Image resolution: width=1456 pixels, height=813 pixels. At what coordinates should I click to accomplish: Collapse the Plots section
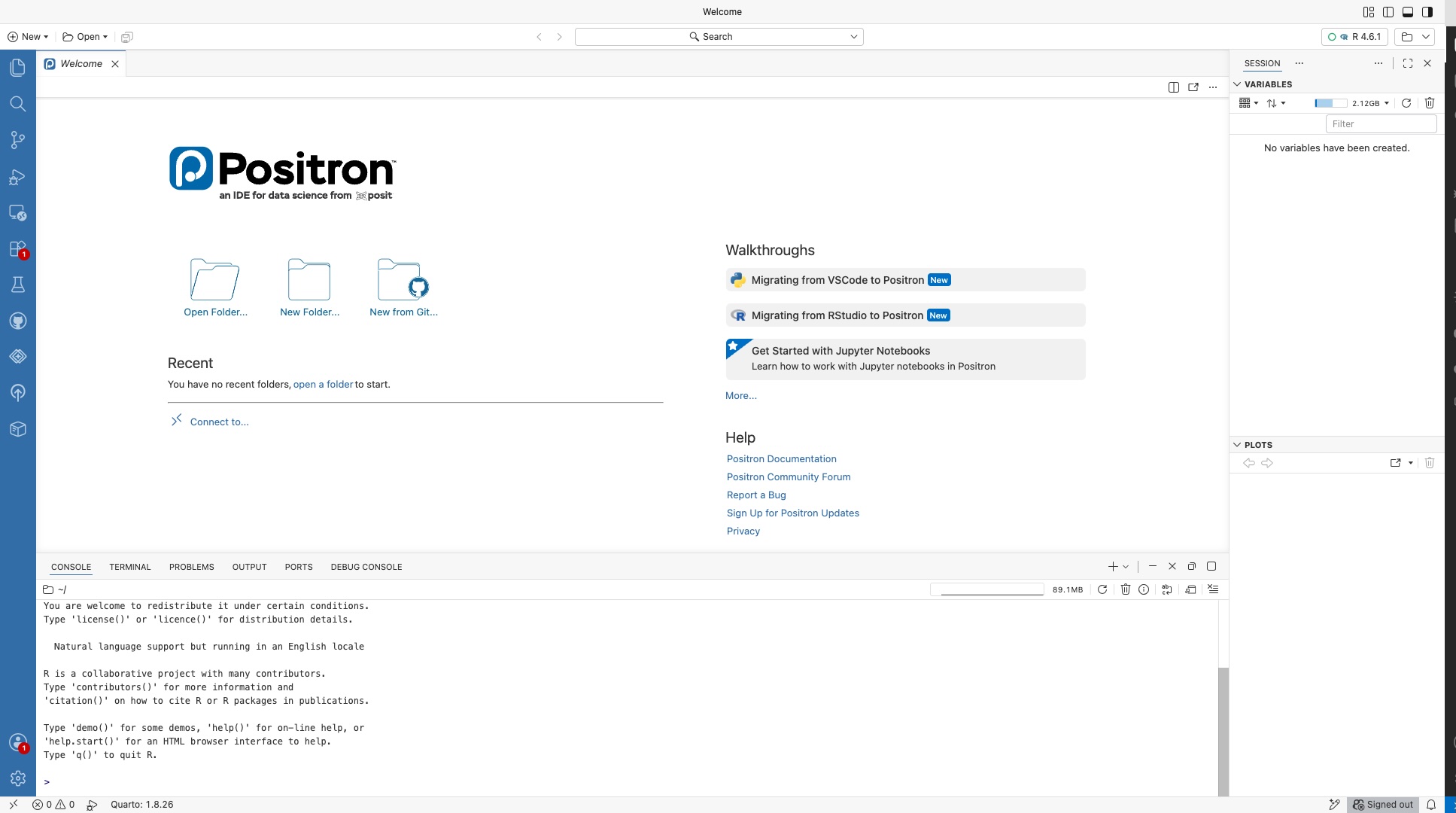(x=1237, y=445)
